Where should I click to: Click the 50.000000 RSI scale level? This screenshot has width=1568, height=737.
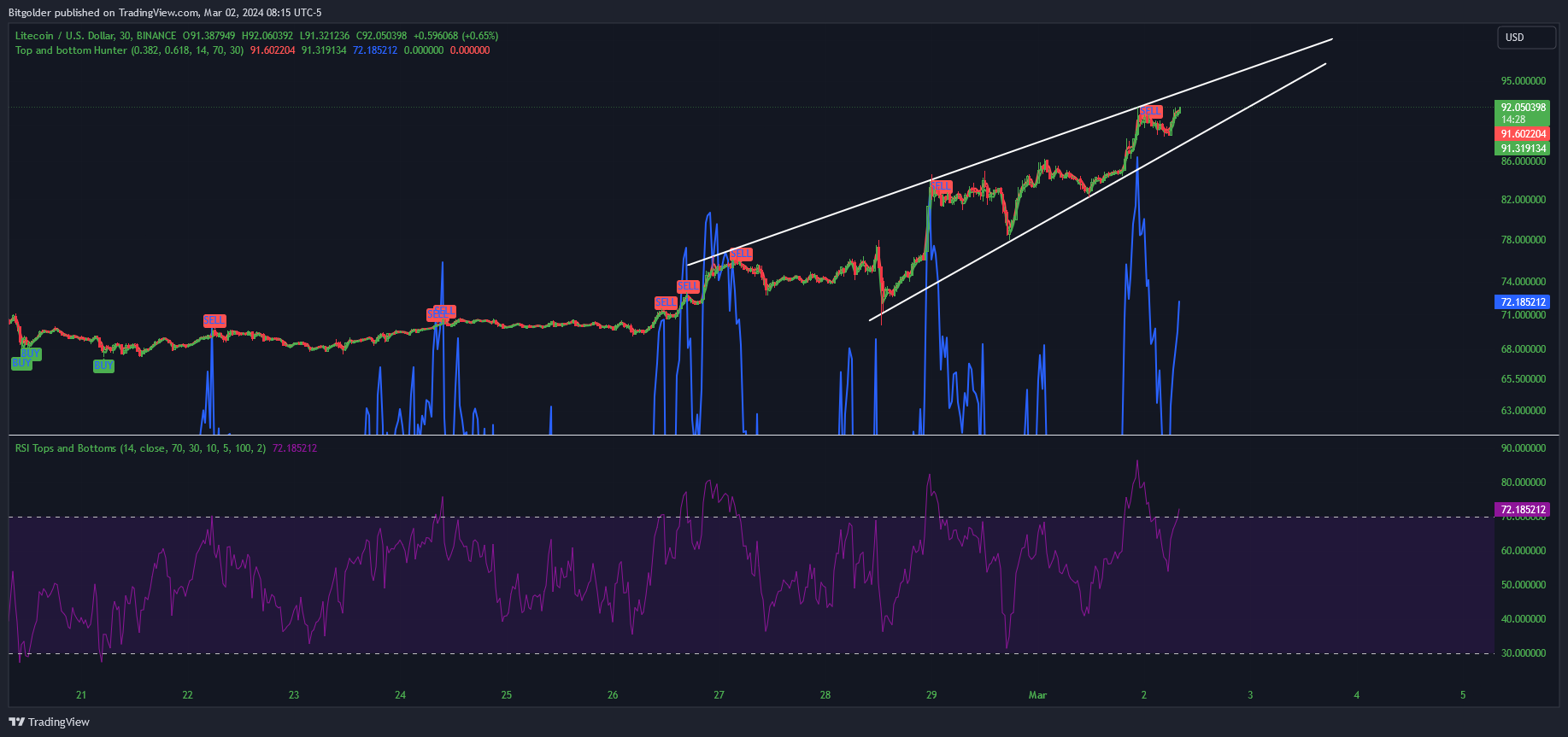(x=1524, y=585)
